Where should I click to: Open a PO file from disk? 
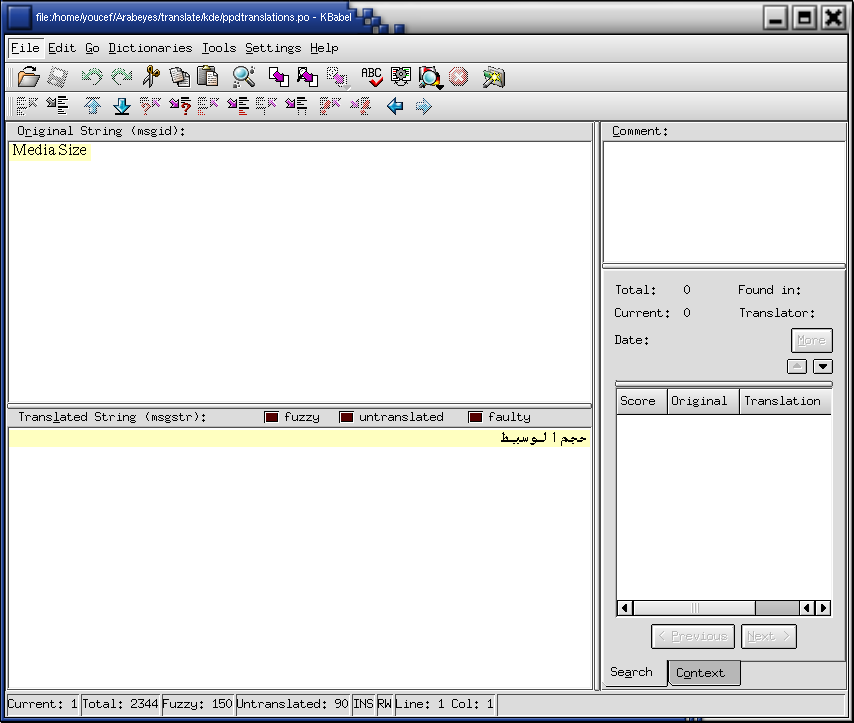pos(28,77)
